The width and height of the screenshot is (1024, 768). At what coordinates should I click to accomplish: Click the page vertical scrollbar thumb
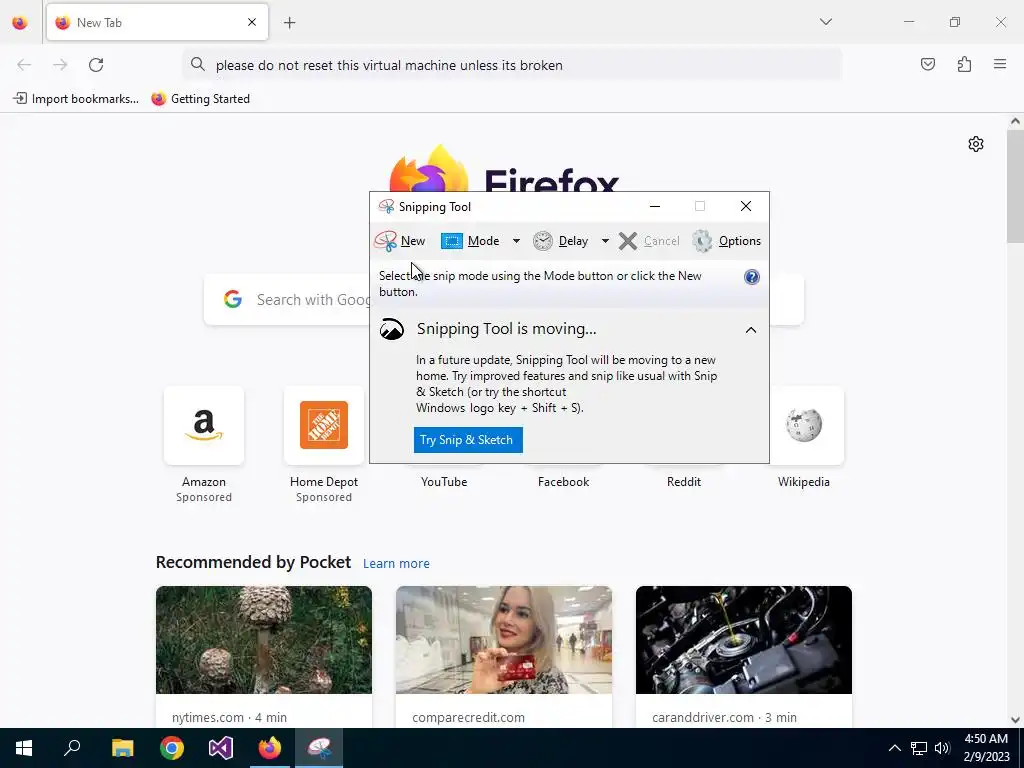(1015, 186)
